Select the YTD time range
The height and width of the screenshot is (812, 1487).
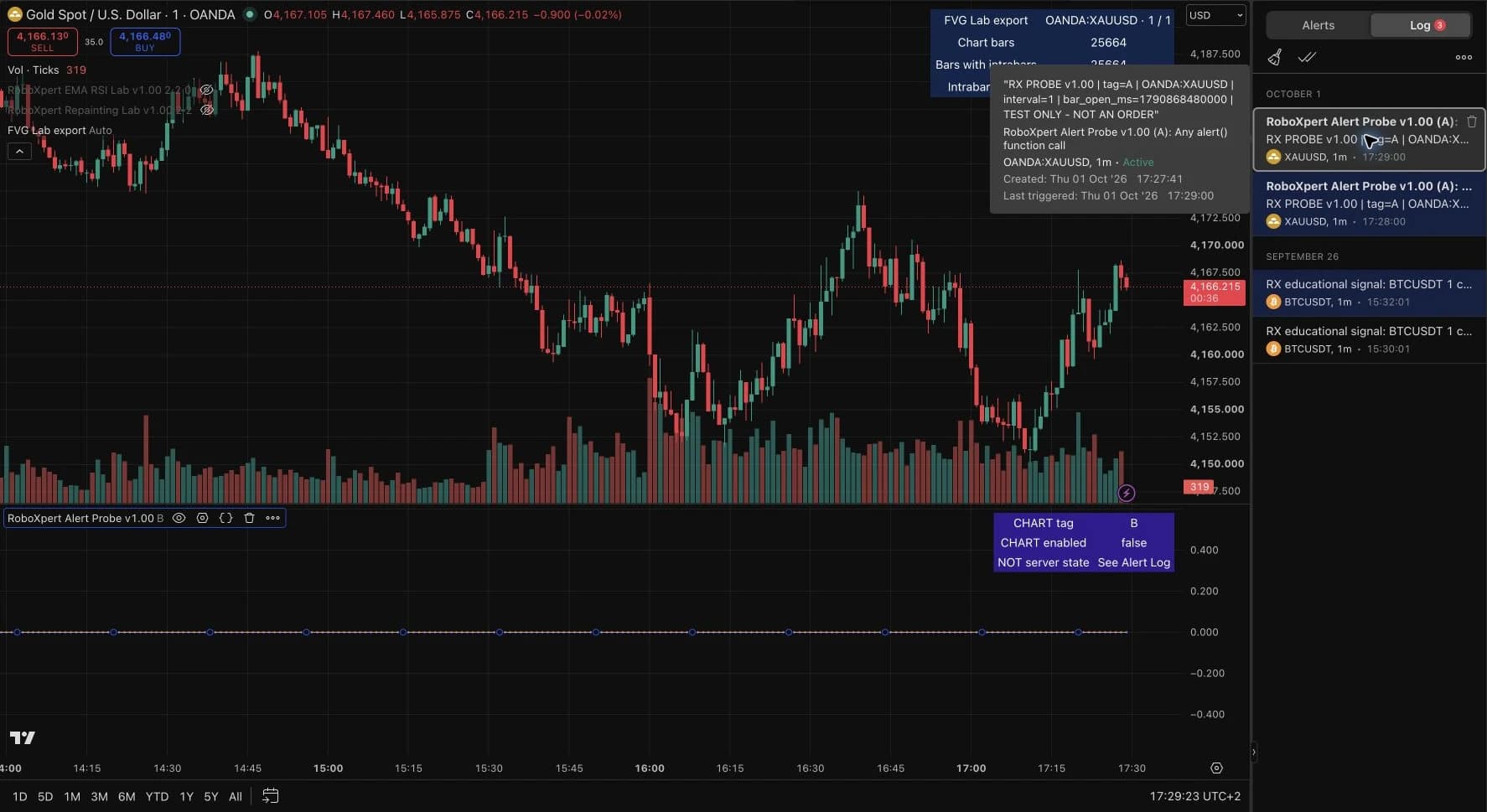(157, 796)
